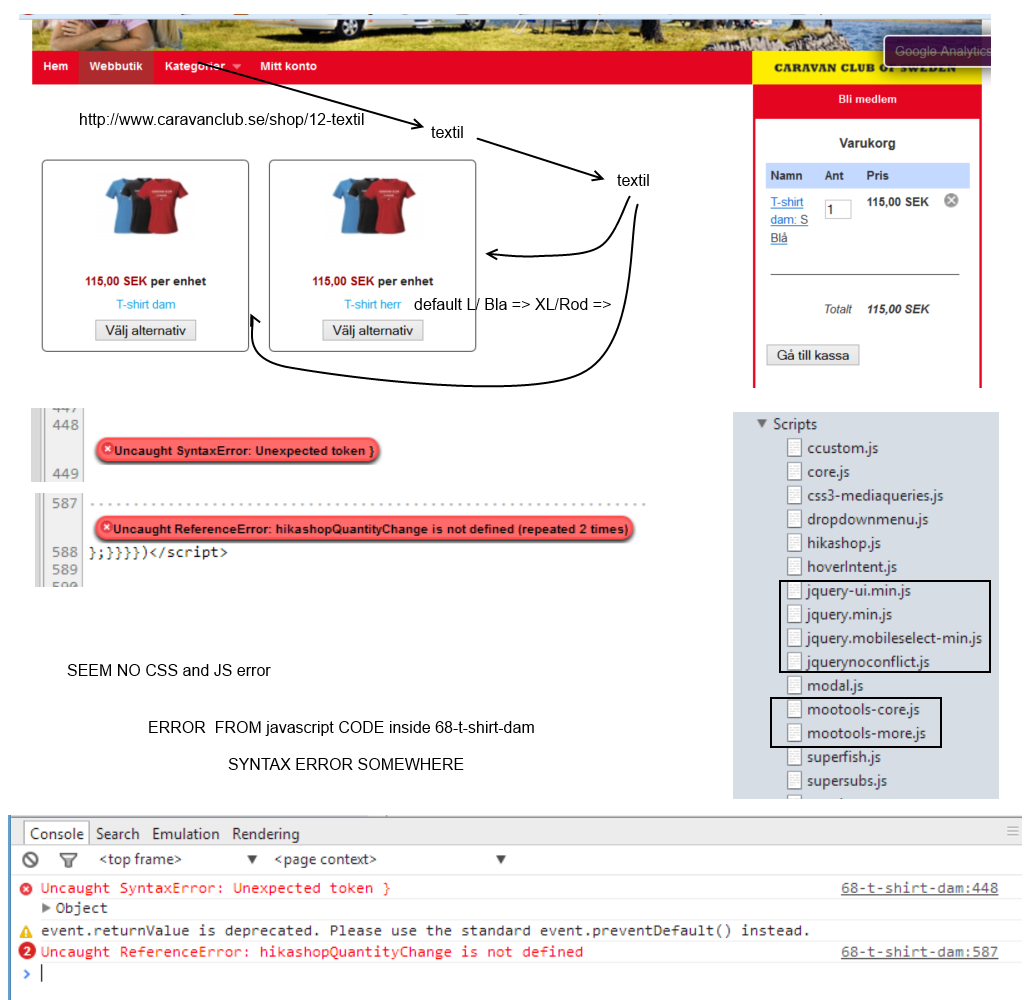This screenshot has height=1000, width=1030.
Task: Click the SyntaxError red error icon in console
Action: tap(26, 889)
